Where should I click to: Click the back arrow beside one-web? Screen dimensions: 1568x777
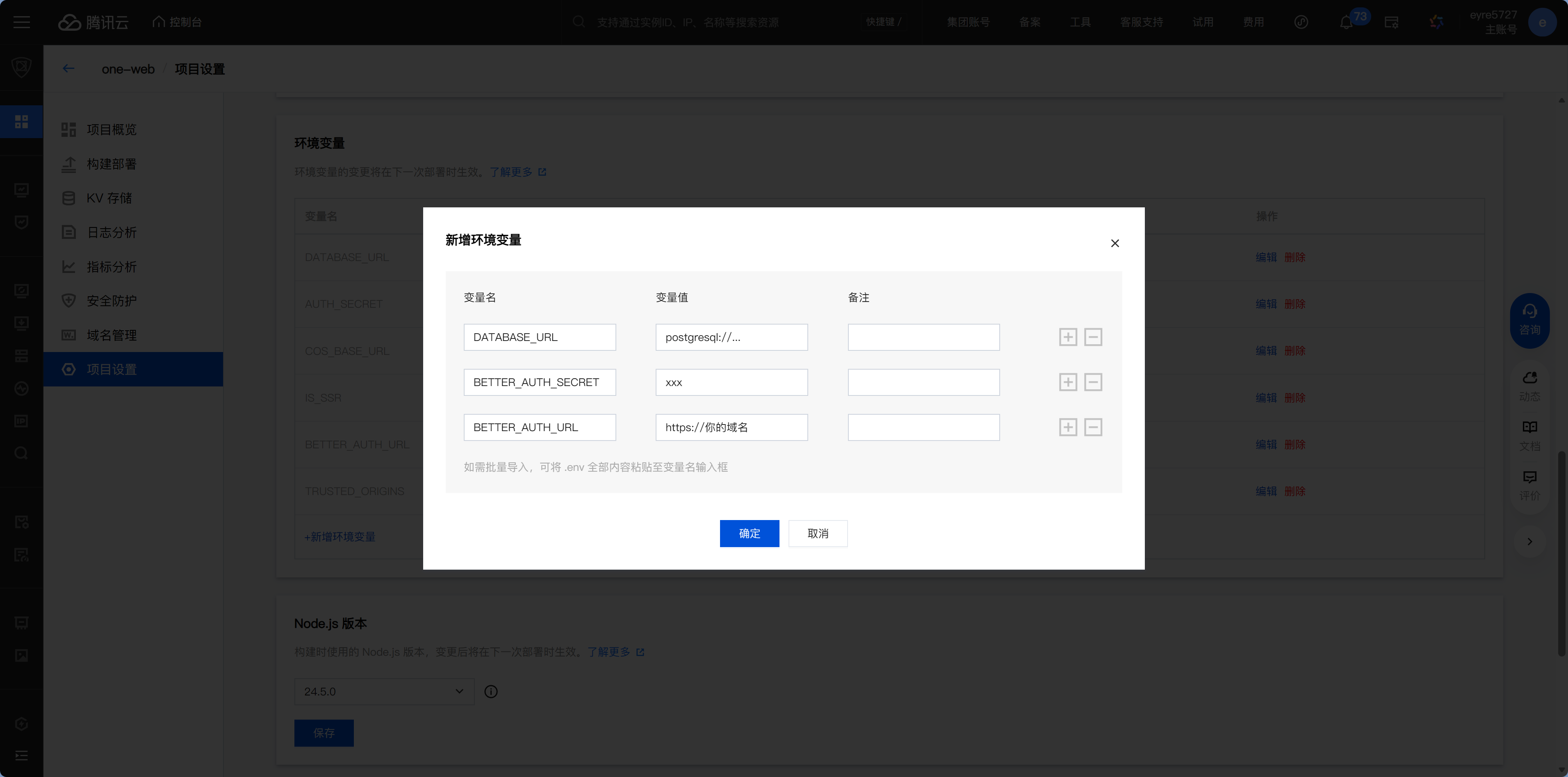point(69,69)
